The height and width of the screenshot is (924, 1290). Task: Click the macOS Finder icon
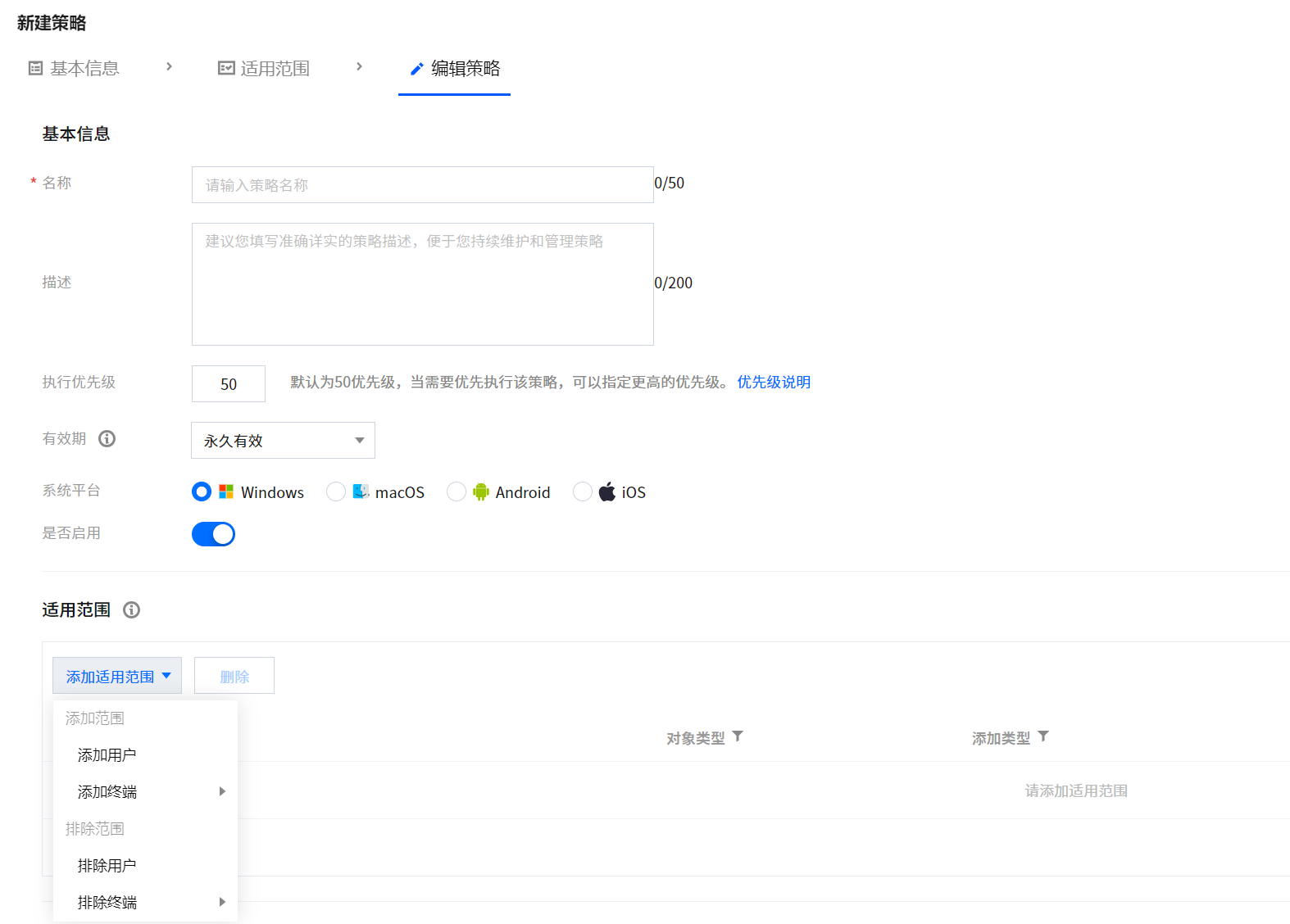coord(361,491)
